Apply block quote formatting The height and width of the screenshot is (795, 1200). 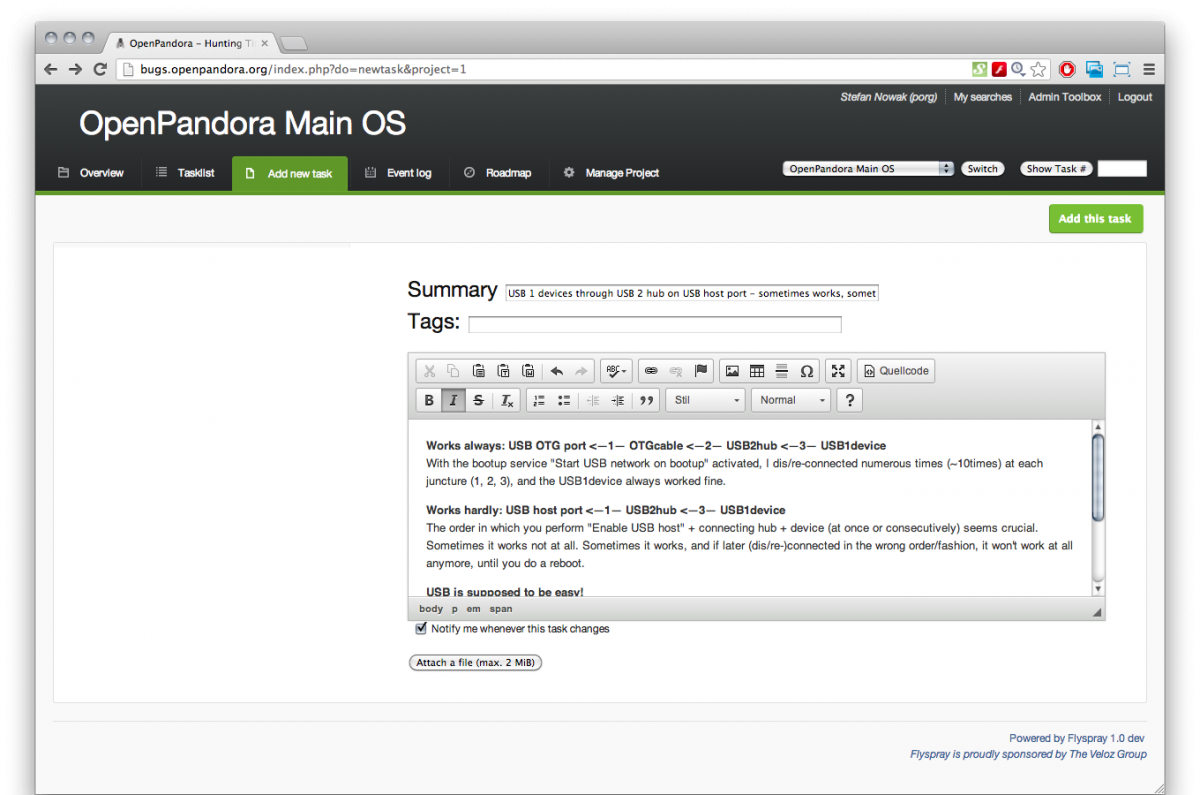point(646,400)
